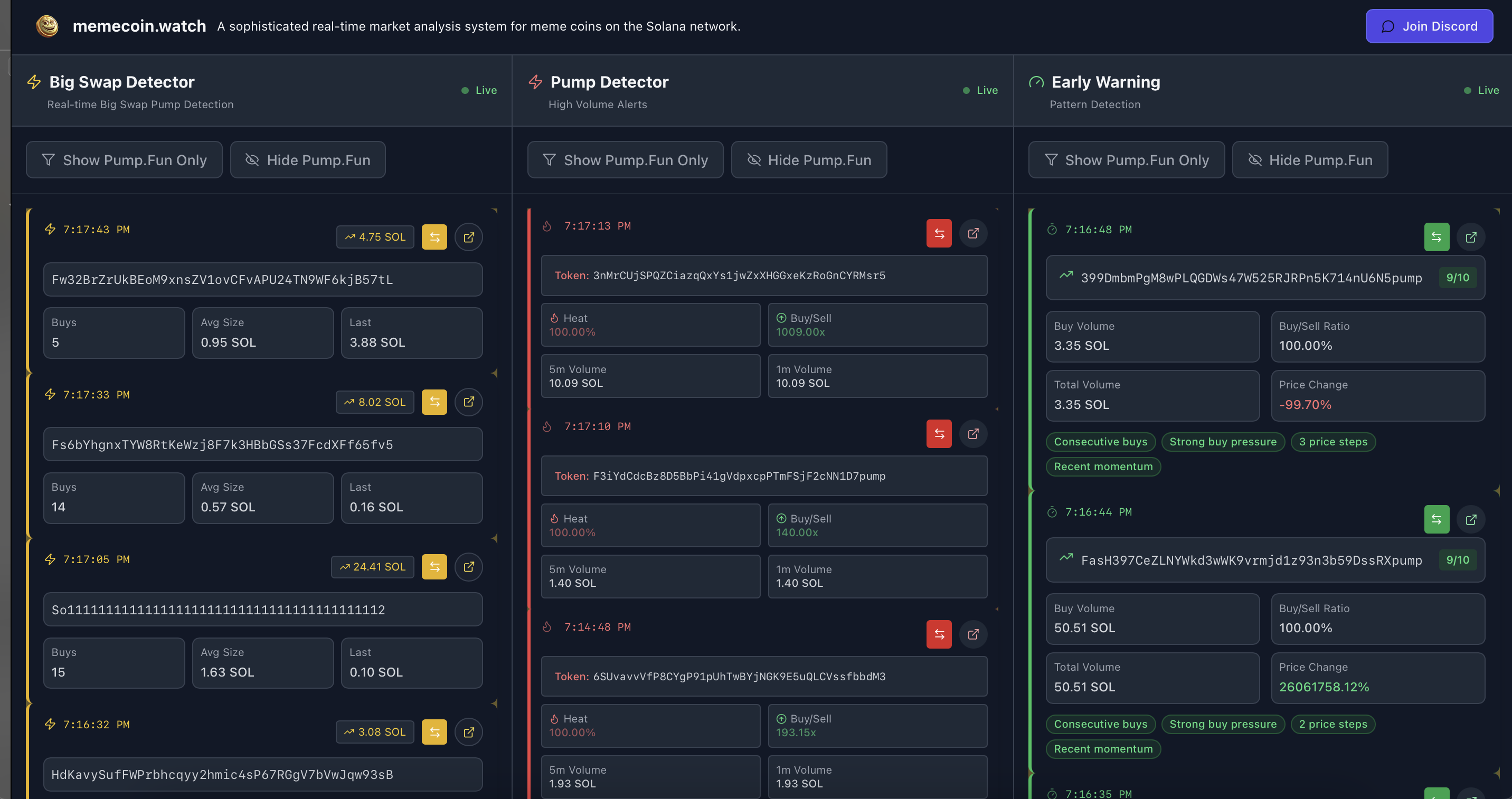Enable Show Pump.Fun Only in Early Warning

point(1127,159)
